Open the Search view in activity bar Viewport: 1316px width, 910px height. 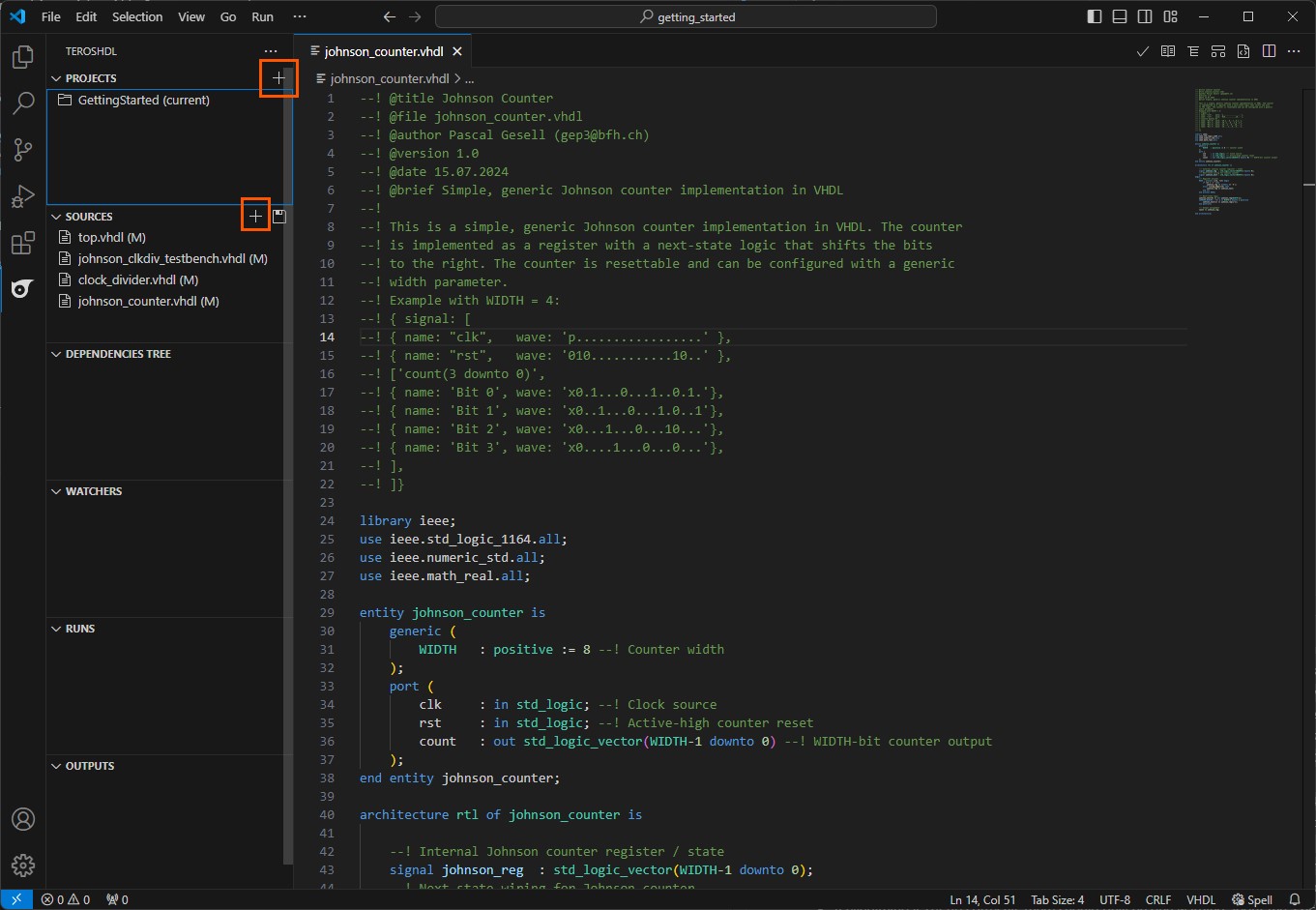(x=23, y=103)
